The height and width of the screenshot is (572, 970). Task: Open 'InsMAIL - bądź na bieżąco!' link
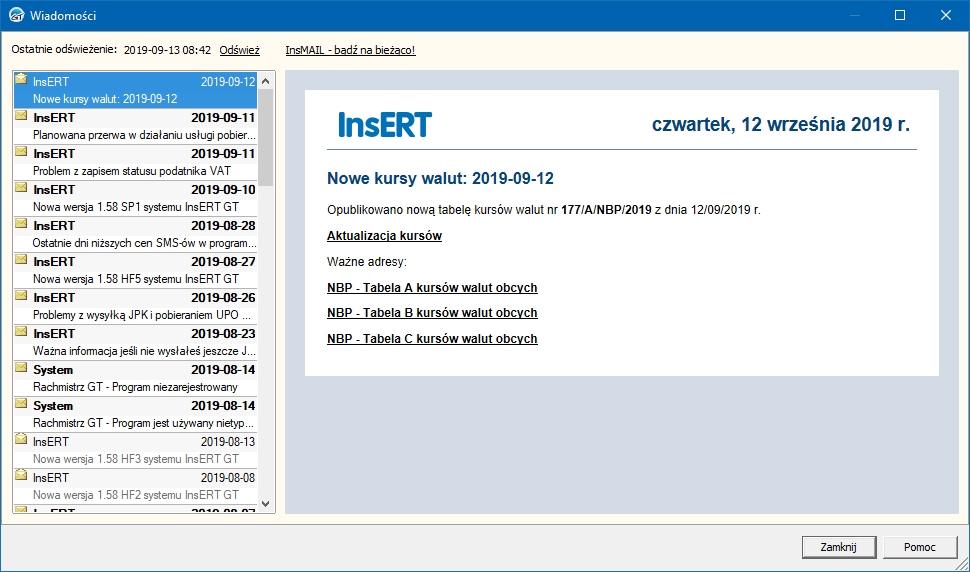click(x=350, y=50)
